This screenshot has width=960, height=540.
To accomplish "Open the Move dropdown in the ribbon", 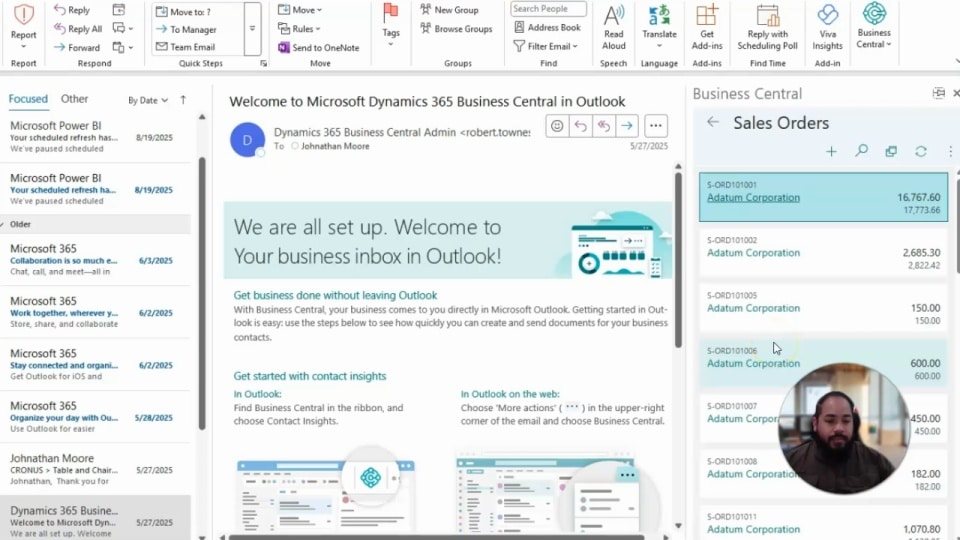I will pyautogui.click(x=300, y=10).
